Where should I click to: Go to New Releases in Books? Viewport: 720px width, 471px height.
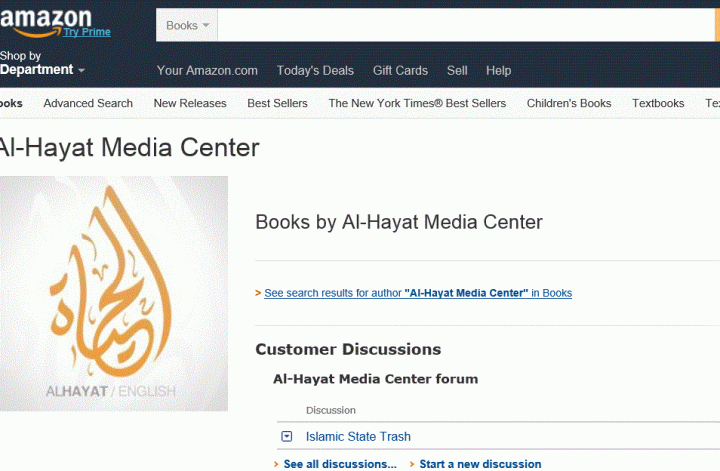(x=190, y=103)
